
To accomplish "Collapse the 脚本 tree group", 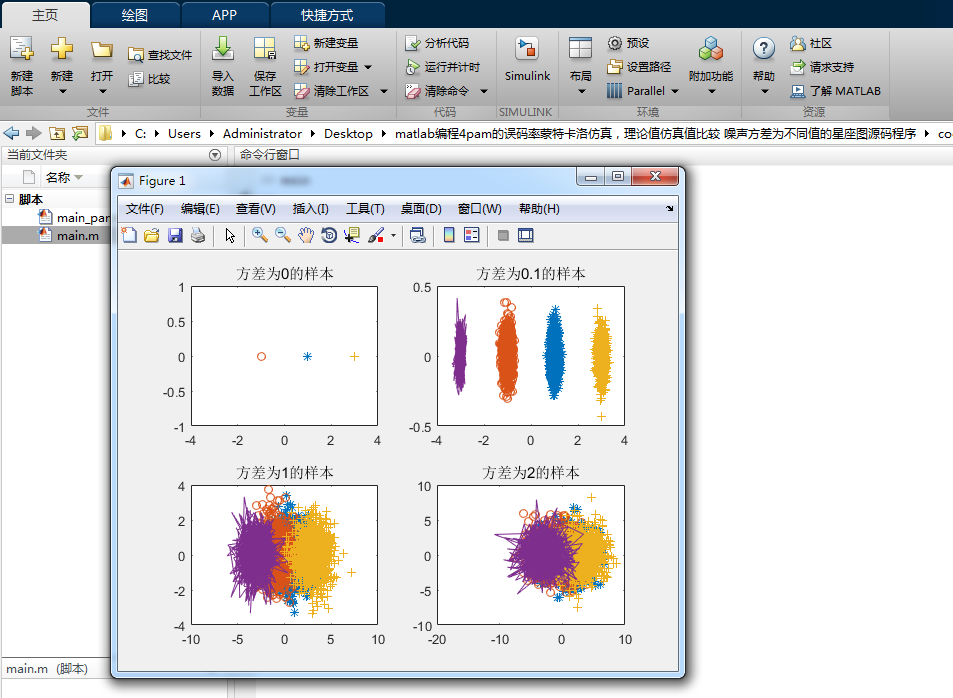I will click(x=9, y=199).
